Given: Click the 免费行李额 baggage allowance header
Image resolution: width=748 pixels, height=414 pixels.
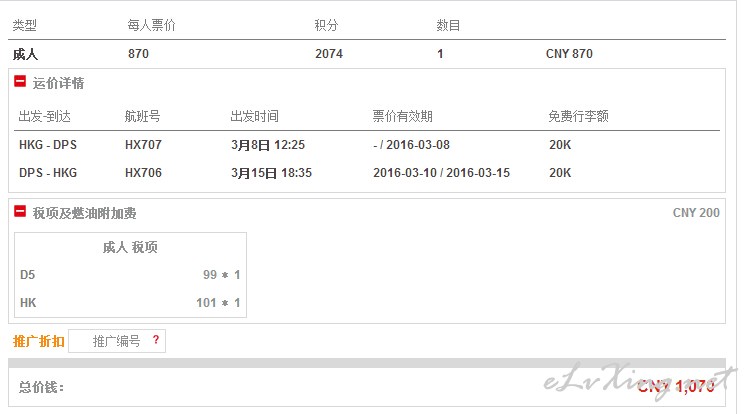Looking at the screenshot, I should click(x=578, y=116).
